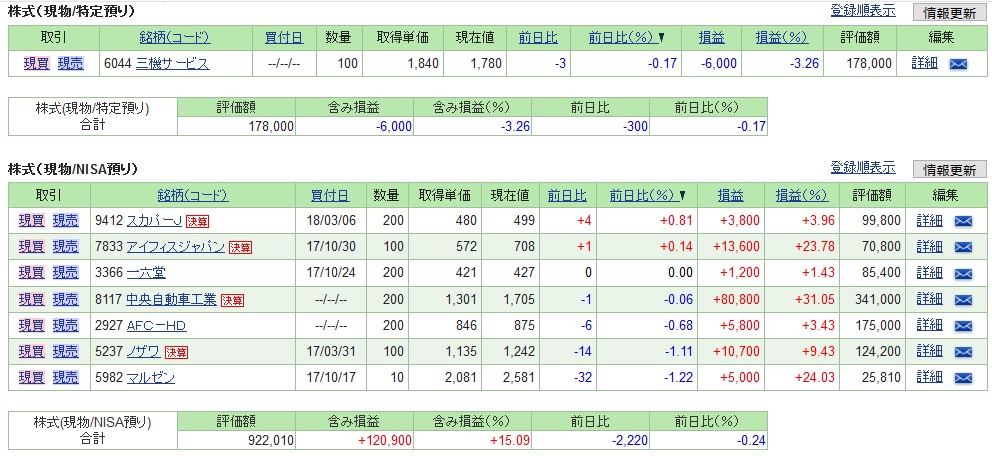992x456 pixels.
Task: Sort 特定預り table by 前日比(%) header
Action: pos(621,37)
